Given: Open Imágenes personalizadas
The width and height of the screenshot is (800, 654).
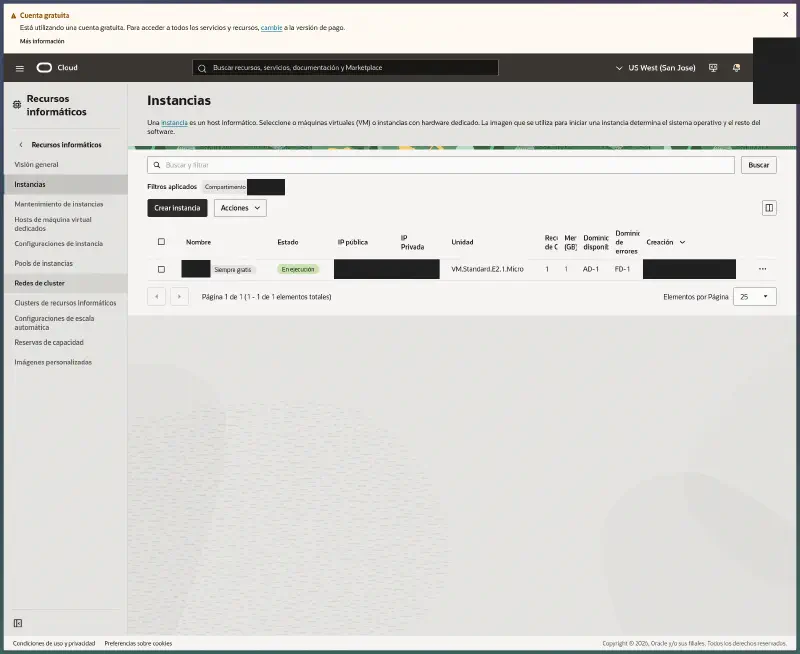Looking at the screenshot, I should [53, 362].
